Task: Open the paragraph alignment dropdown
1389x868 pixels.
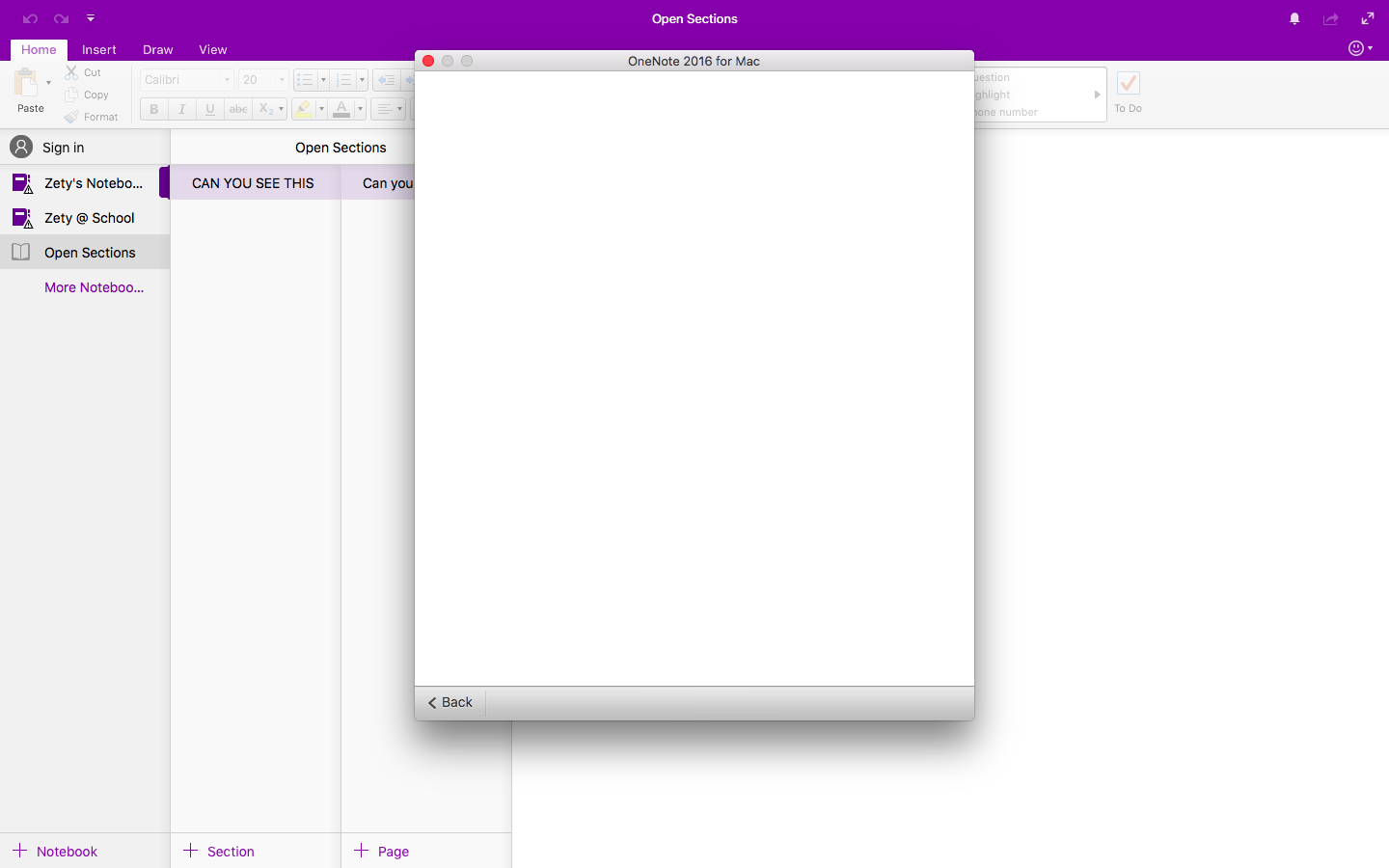Action: pos(389,109)
